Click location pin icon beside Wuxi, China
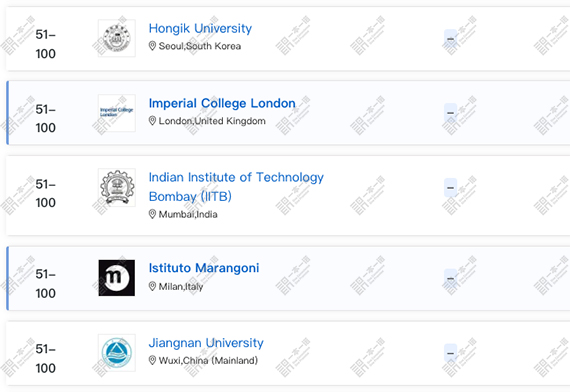570x392 pixels. pyautogui.click(x=152, y=360)
